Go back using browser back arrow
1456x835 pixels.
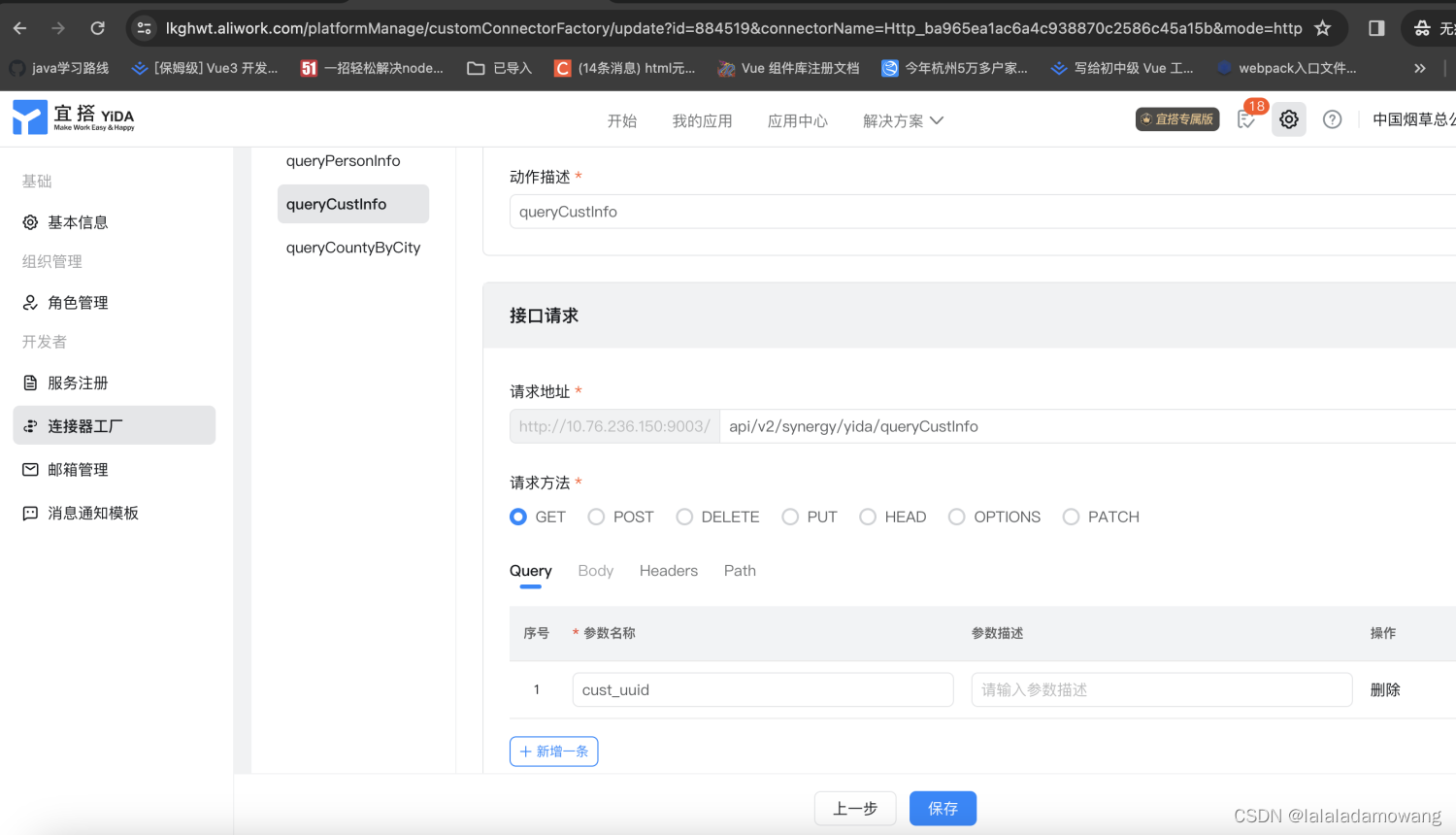point(19,28)
